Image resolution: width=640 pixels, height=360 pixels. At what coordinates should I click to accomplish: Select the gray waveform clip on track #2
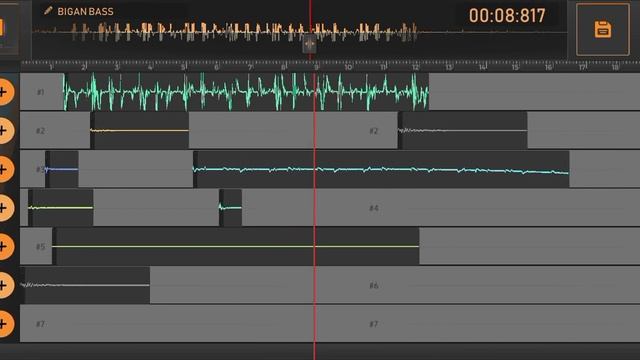click(x=463, y=131)
